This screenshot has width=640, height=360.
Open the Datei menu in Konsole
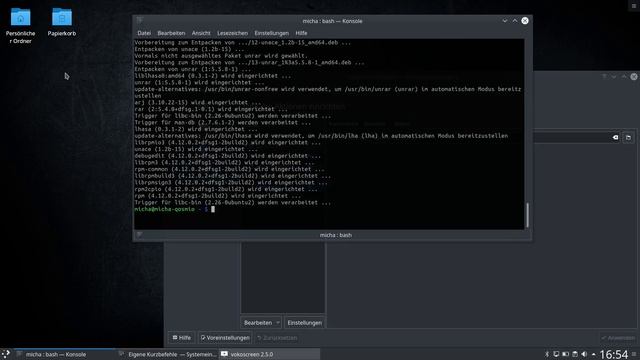[144, 33]
